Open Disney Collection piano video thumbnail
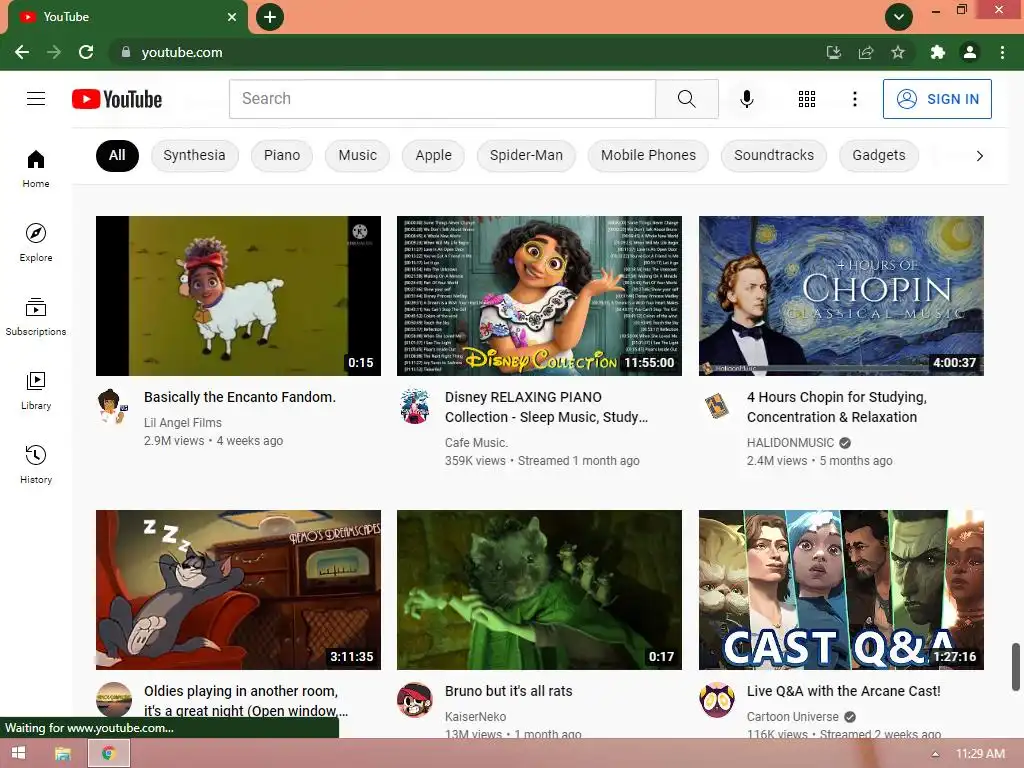The width and height of the screenshot is (1024, 768). (539, 296)
